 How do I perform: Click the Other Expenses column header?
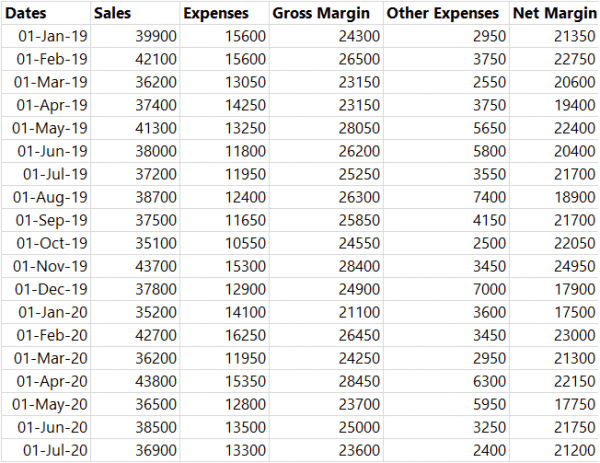(447, 13)
